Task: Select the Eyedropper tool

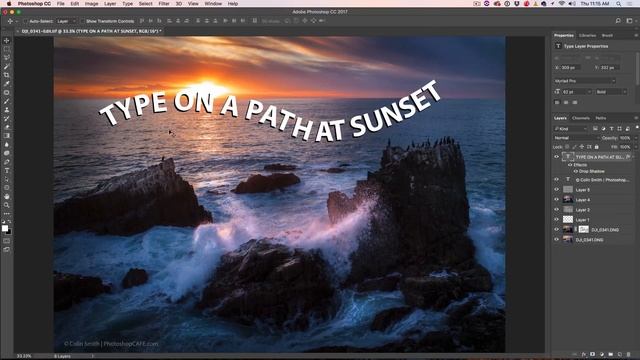Action: pyautogui.click(x=7, y=84)
